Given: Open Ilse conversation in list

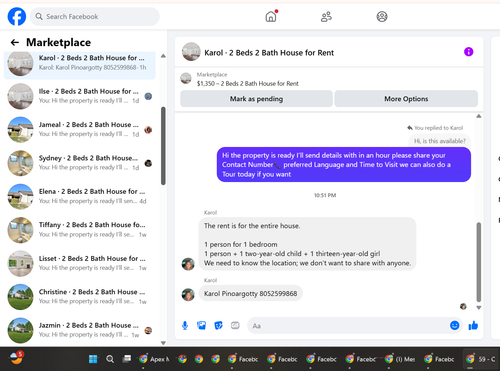Looking at the screenshot, I should point(80,96).
